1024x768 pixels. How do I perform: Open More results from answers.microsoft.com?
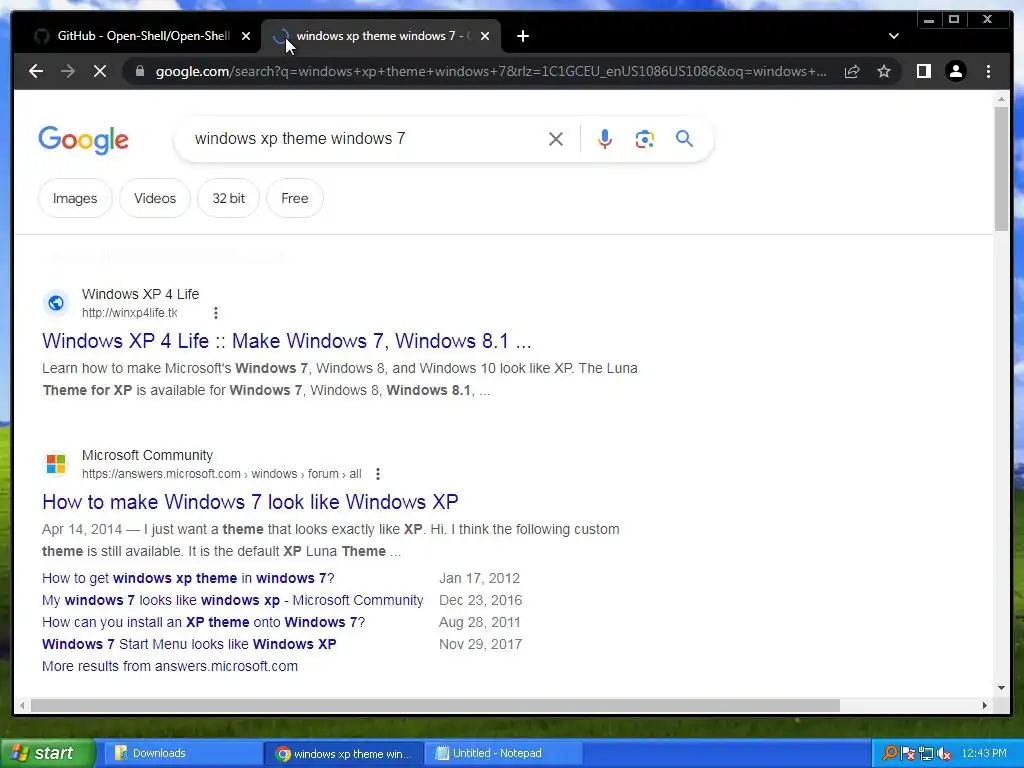tap(170, 666)
